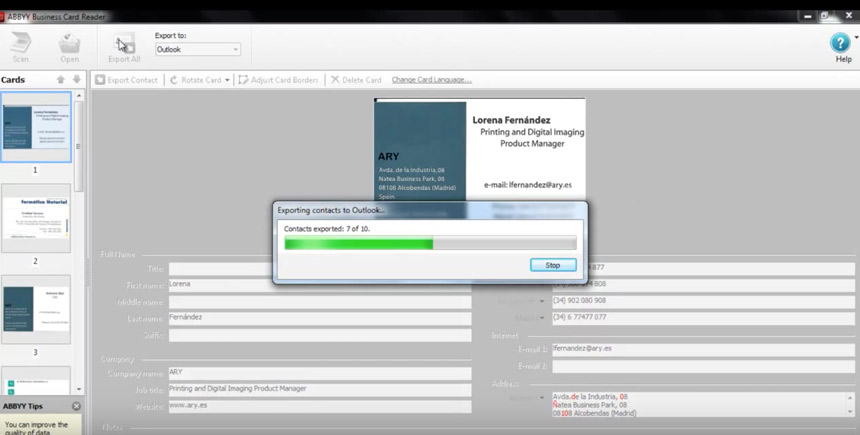This screenshot has height=435, width=860.
Task: Select card thumbnail 2
Action: (x=36, y=217)
